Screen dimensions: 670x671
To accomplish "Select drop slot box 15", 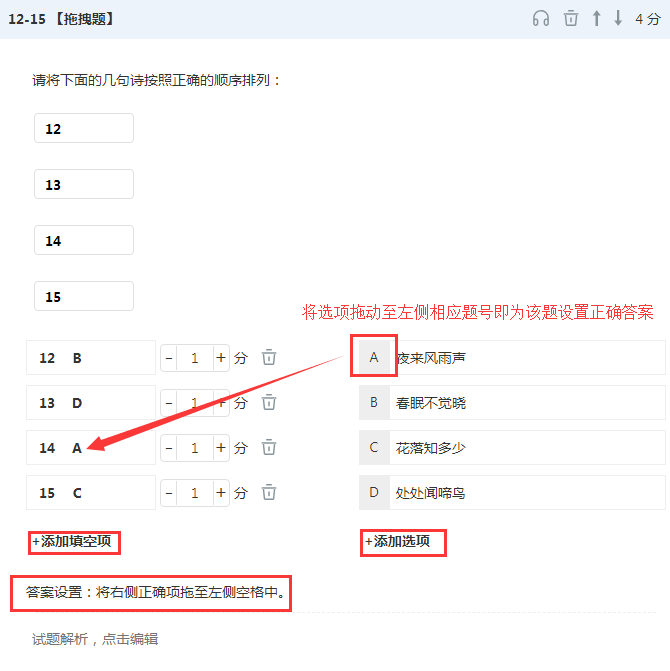I will tap(84, 296).
